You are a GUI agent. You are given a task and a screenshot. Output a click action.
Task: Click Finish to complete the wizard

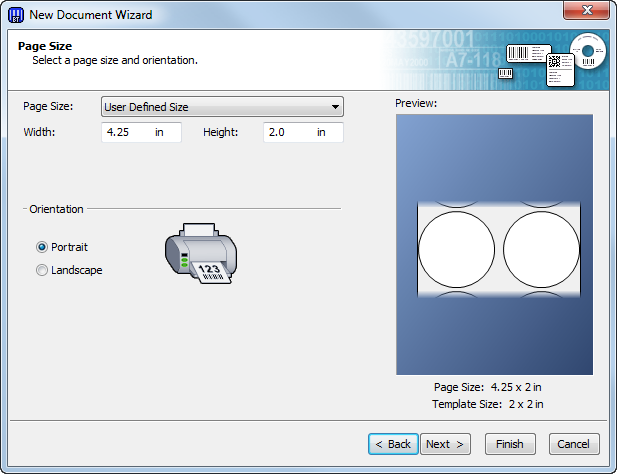[510, 444]
